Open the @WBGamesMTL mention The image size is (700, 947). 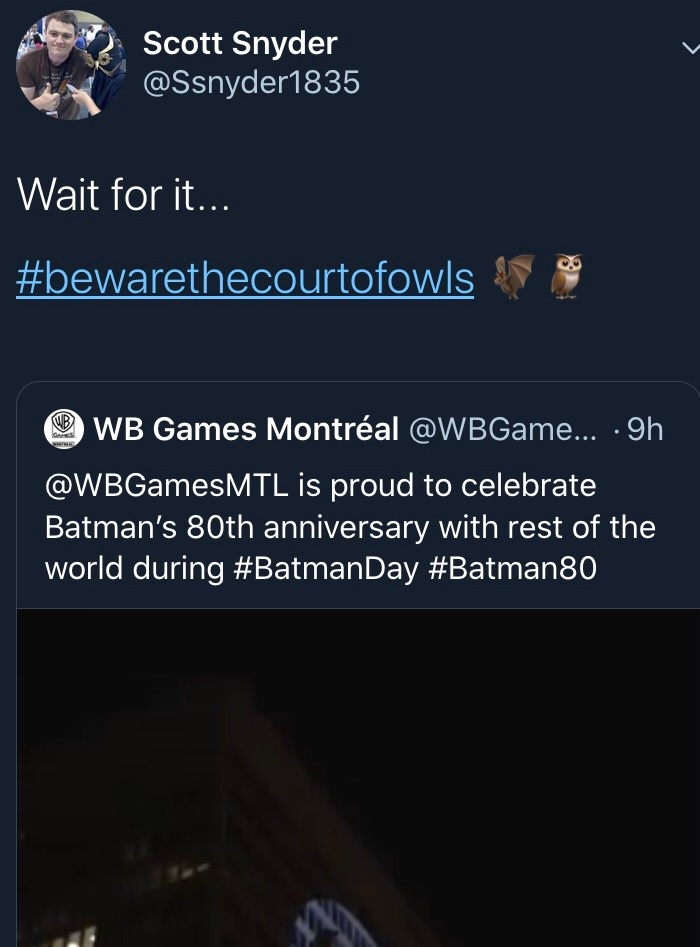tap(166, 486)
